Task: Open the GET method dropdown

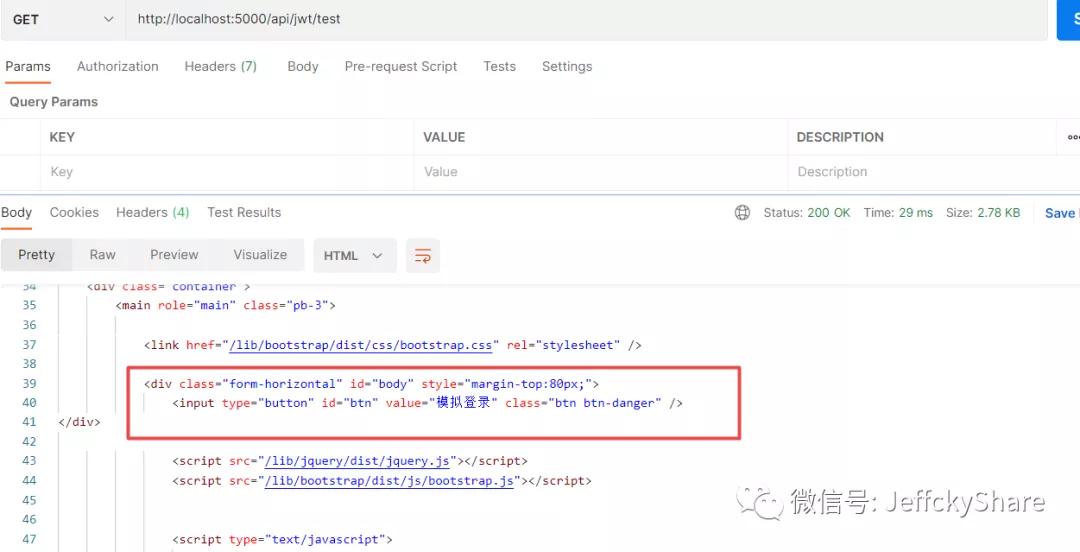Action: click(62, 19)
